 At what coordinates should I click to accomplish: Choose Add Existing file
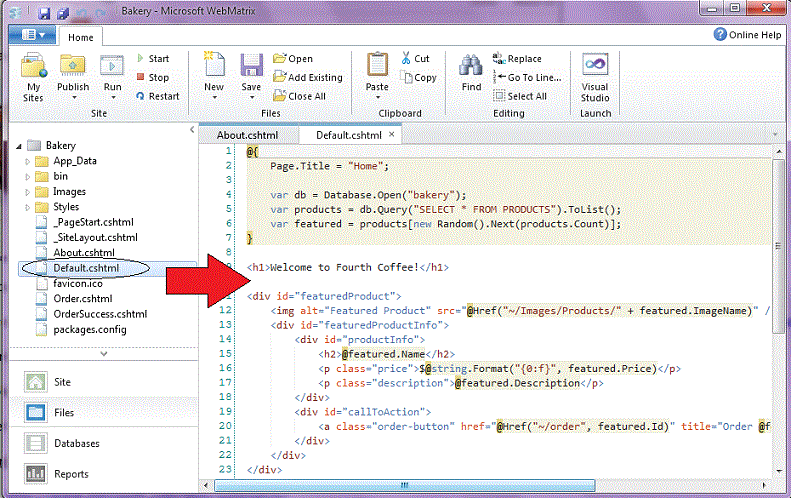308,77
